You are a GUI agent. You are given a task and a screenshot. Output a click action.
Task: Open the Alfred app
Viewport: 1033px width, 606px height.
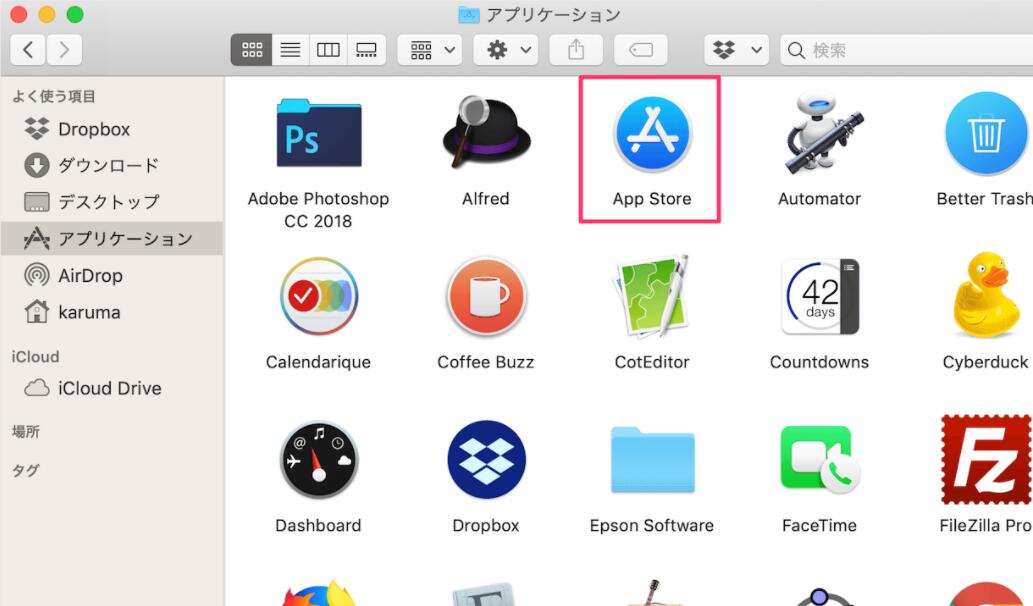[x=485, y=133]
